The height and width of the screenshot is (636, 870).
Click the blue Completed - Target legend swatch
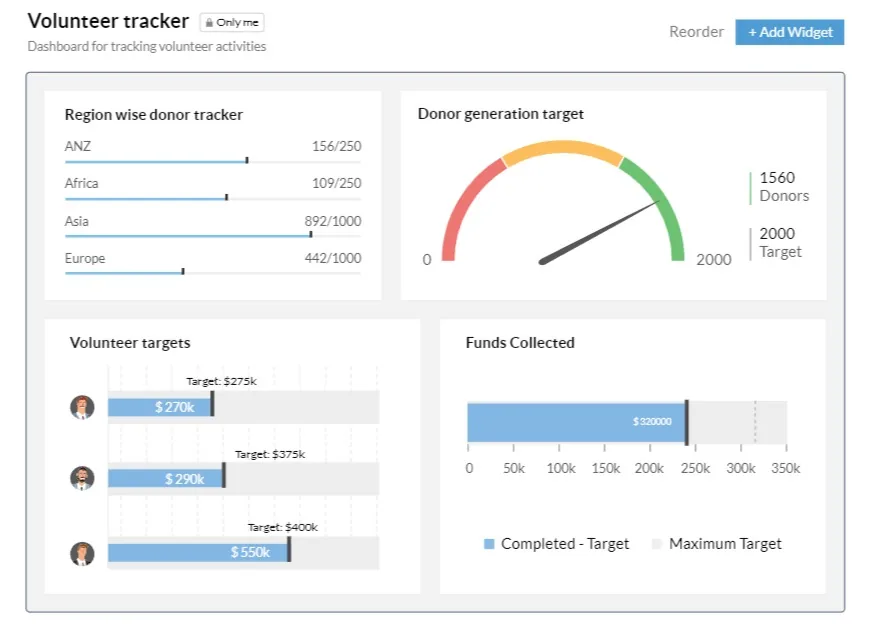tap(489, 544)
